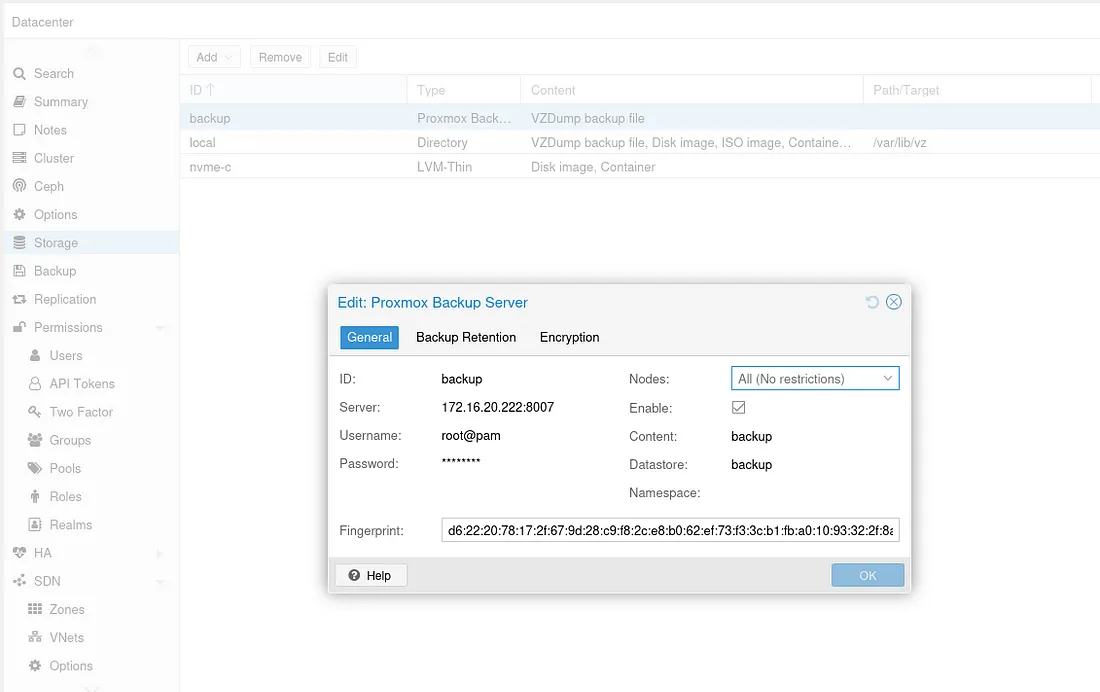Click the Help button label
This screenshot has height=692, width=1100.
tap(379, 575)
